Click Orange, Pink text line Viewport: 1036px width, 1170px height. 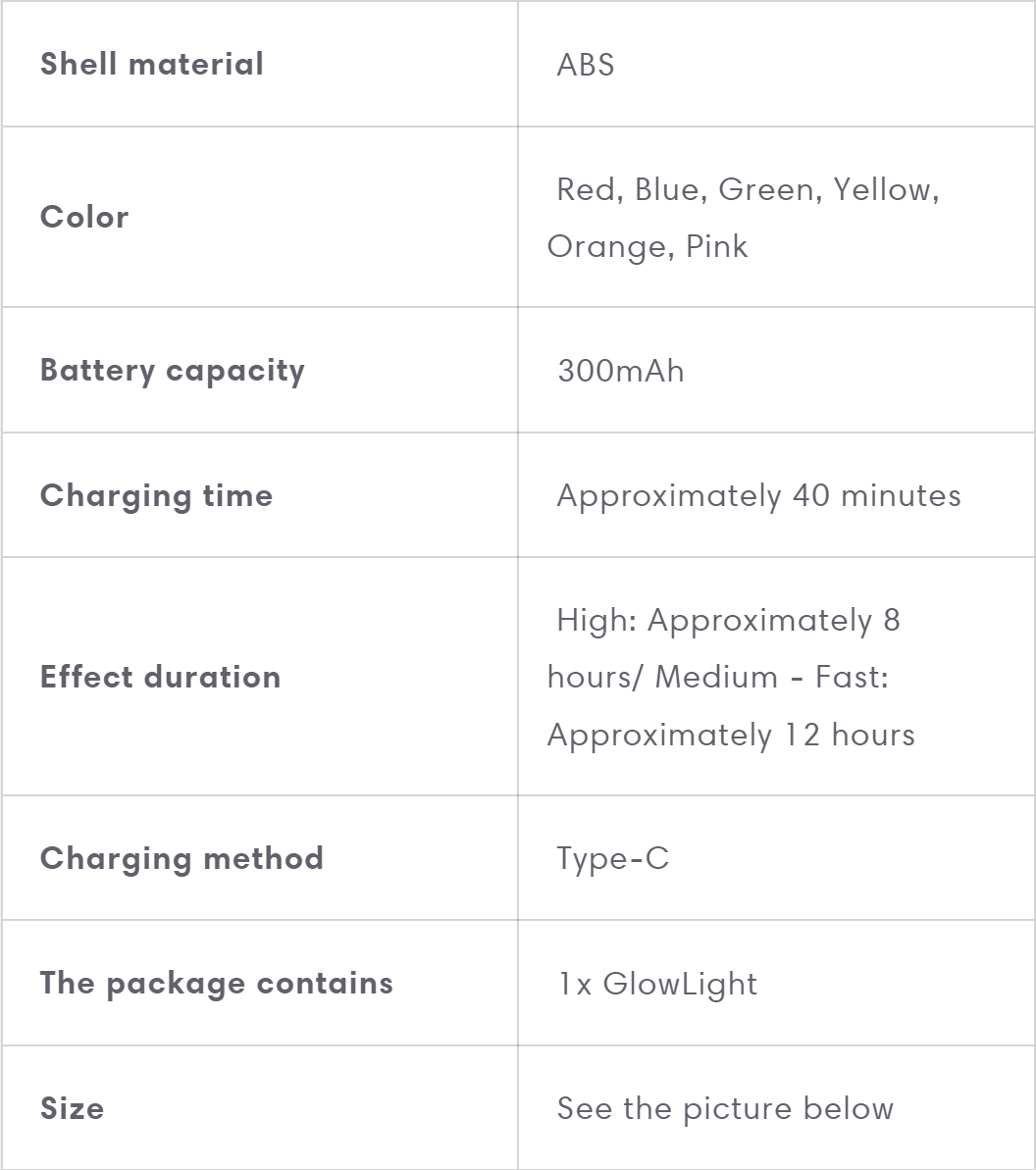pos(647,246)
